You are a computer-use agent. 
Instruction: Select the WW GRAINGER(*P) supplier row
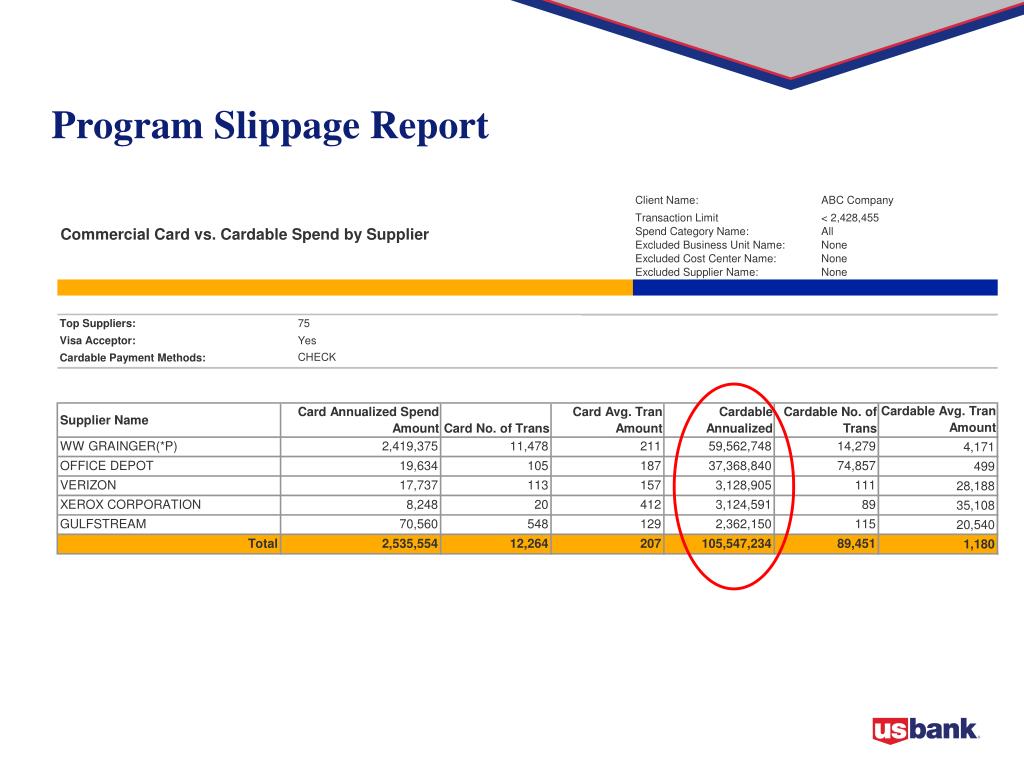pyautogui.click(x=527, y=447)
